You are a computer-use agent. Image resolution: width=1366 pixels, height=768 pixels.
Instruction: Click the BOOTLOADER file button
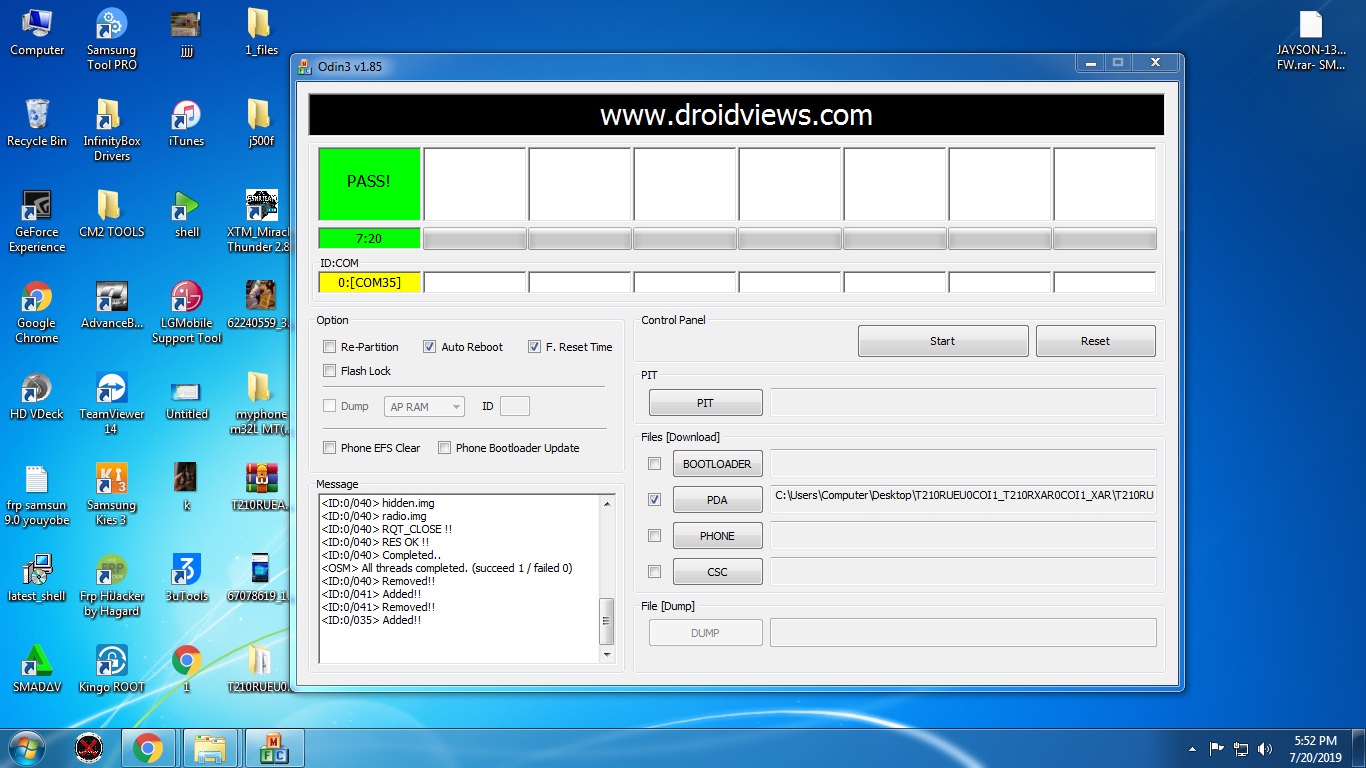coord(717,464)
